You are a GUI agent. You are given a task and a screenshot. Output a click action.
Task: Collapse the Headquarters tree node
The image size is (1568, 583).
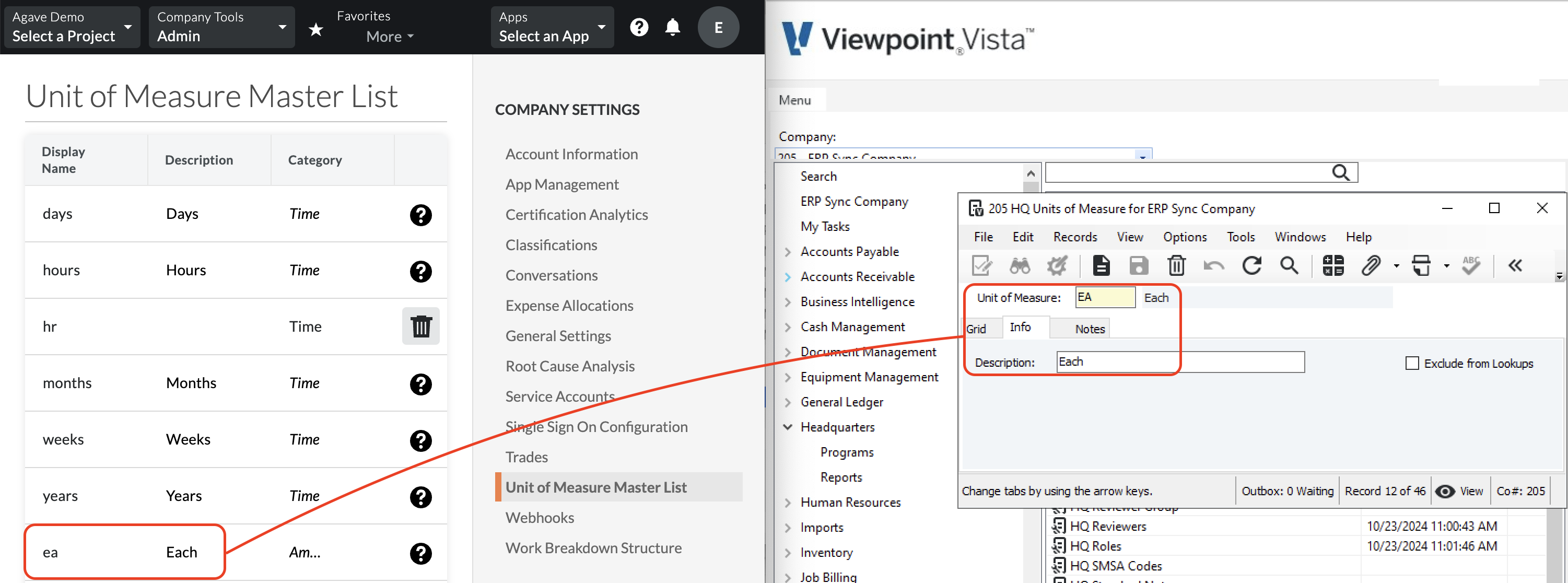click(x=788, y=428)
